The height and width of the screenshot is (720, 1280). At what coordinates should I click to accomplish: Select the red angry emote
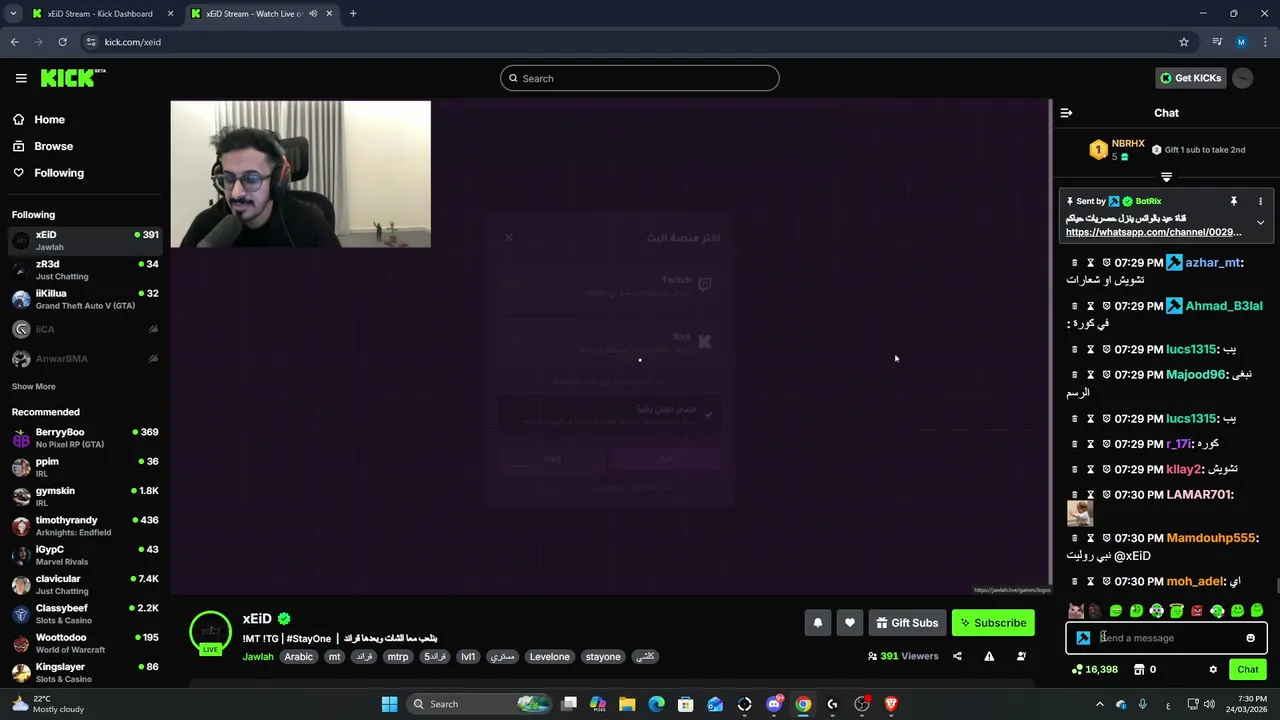coord(1197,610)
